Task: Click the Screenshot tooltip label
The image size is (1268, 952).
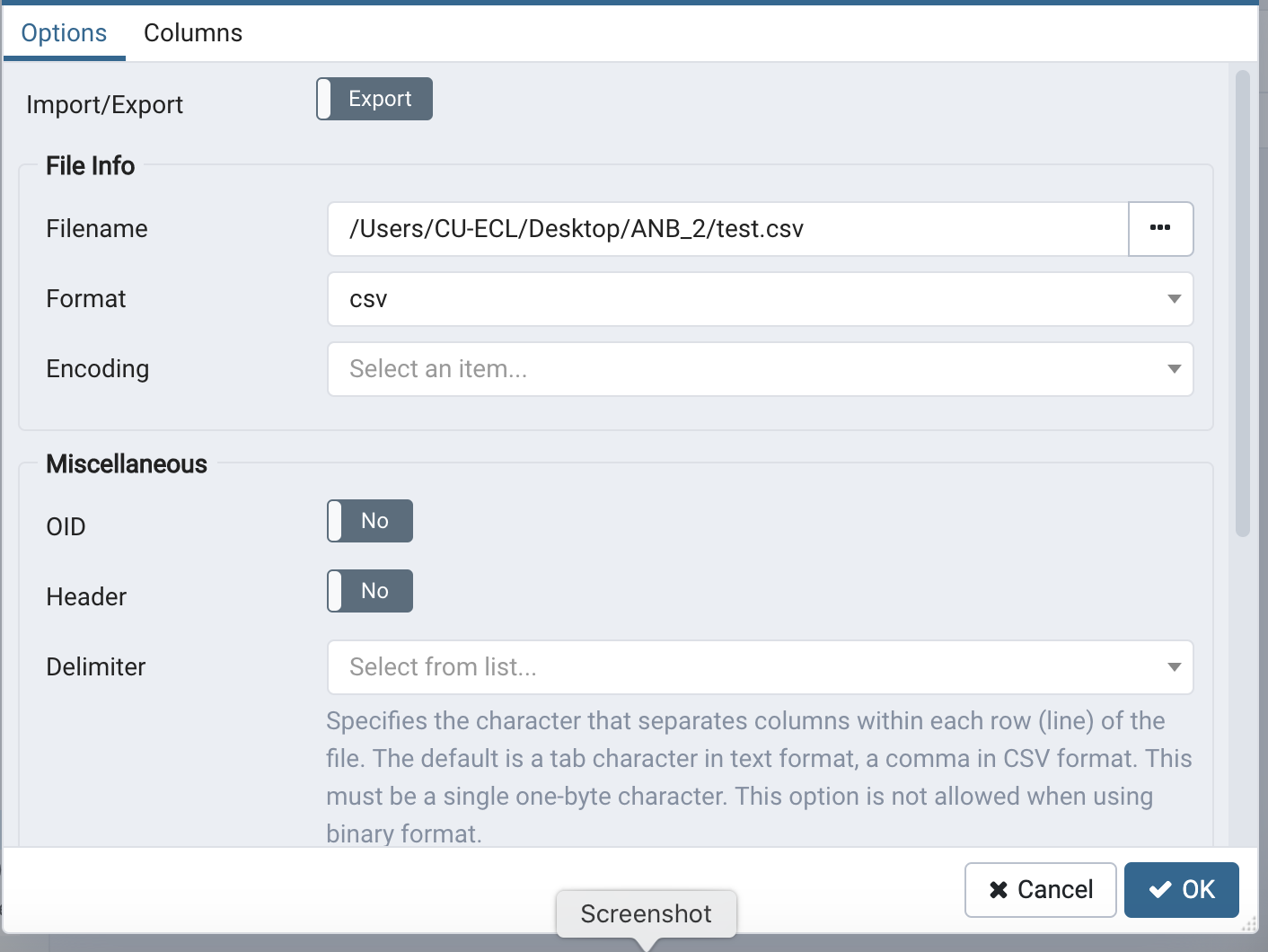Action: tap(646, 913)
